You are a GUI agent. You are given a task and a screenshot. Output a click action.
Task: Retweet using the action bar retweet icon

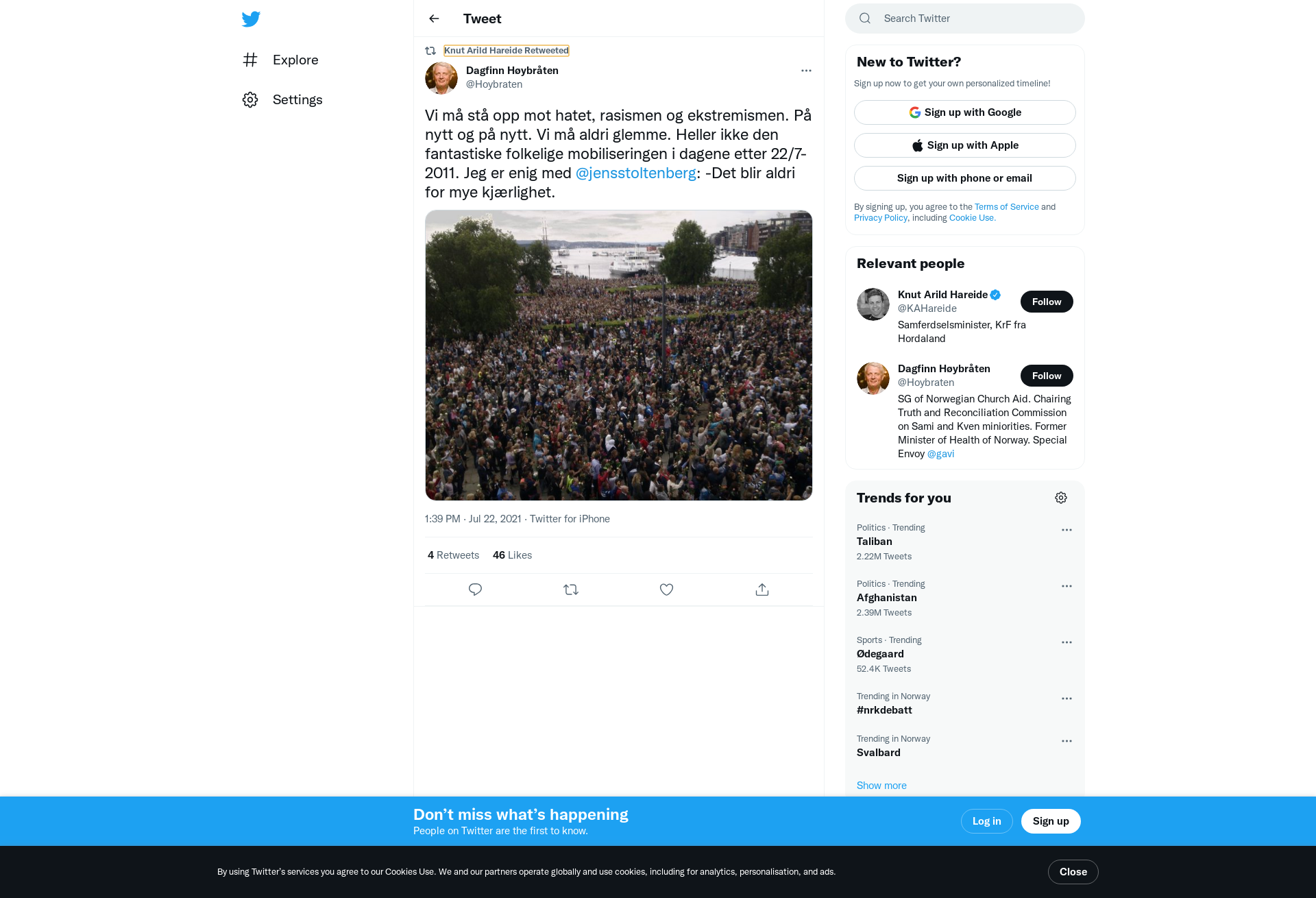pos(571,590)
